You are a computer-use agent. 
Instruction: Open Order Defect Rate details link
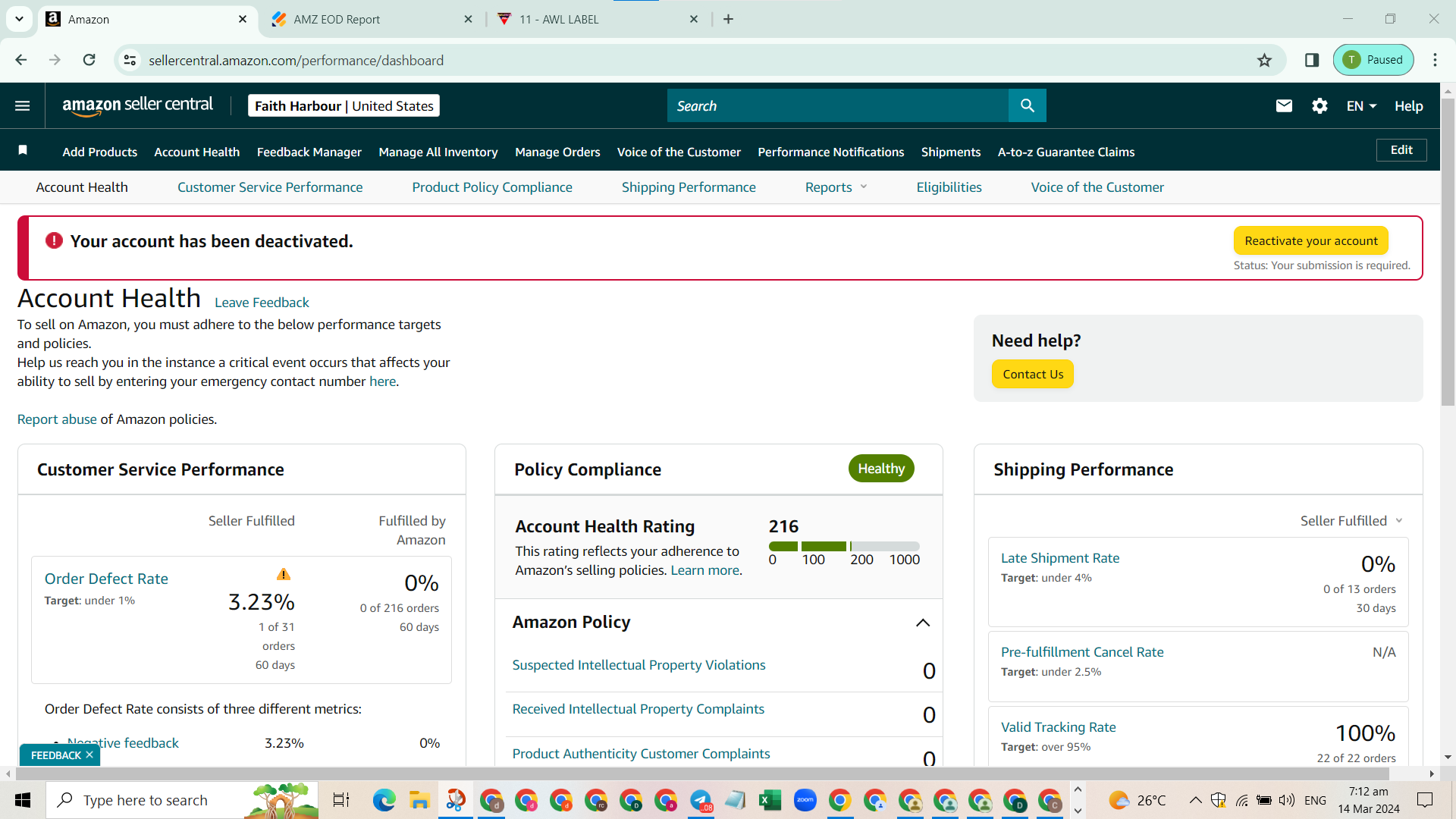(x=106, y=579)
